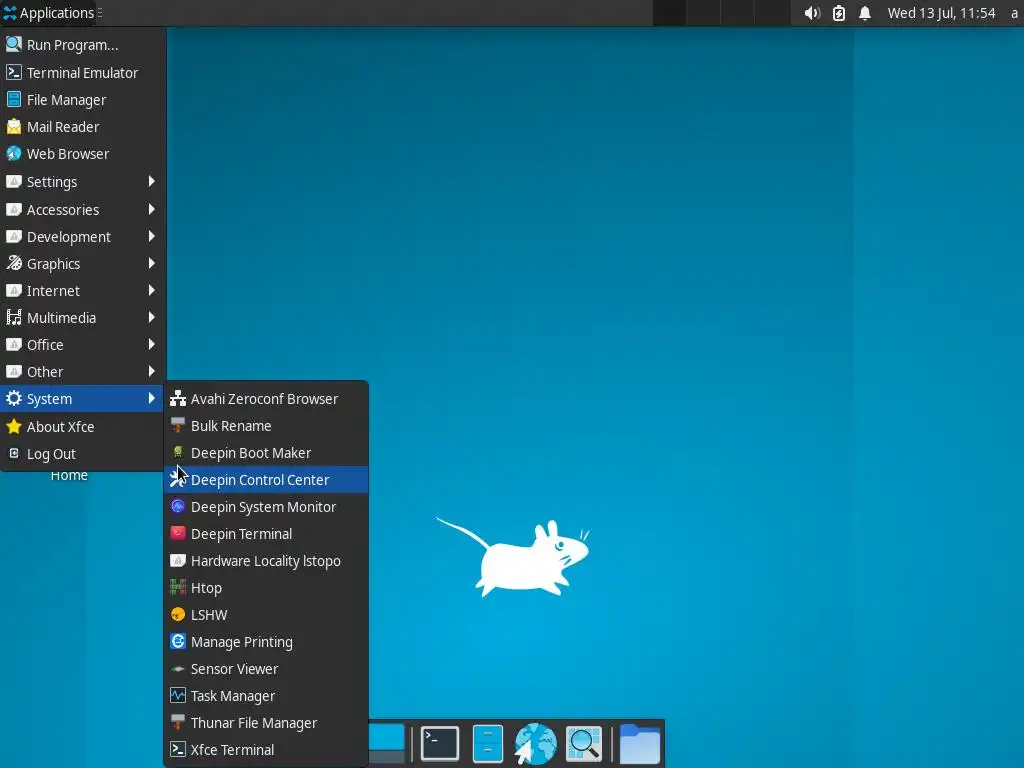Click the clock showing Wed 13 Jul, 11:54
The image size is (1024, 768).
[941, 13]
